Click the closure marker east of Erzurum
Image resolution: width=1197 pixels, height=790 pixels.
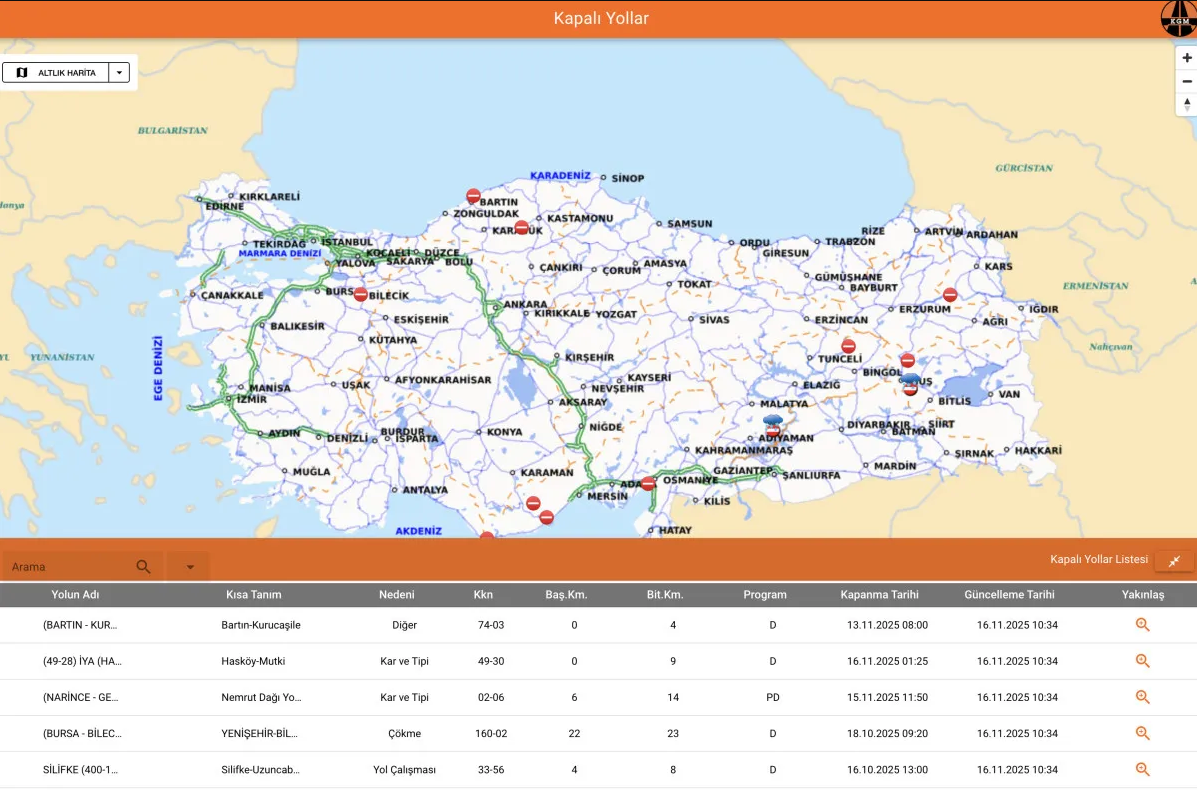tap(950, 295)
